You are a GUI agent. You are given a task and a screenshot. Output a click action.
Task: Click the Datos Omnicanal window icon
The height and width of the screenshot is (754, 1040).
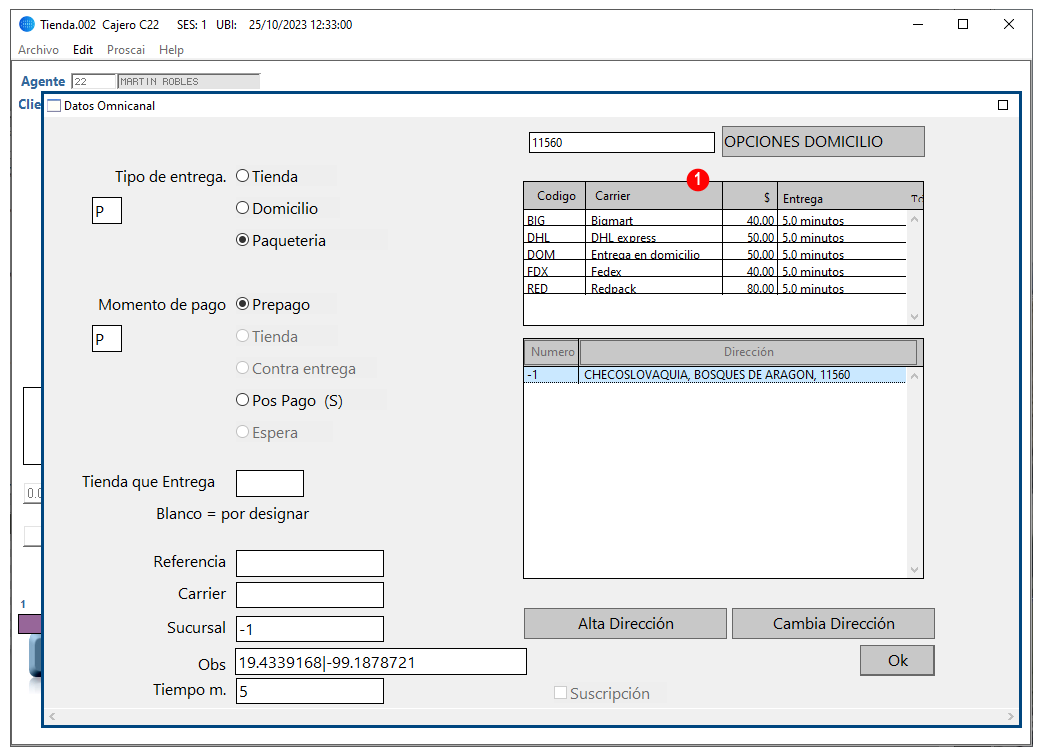tap(54, 106)
